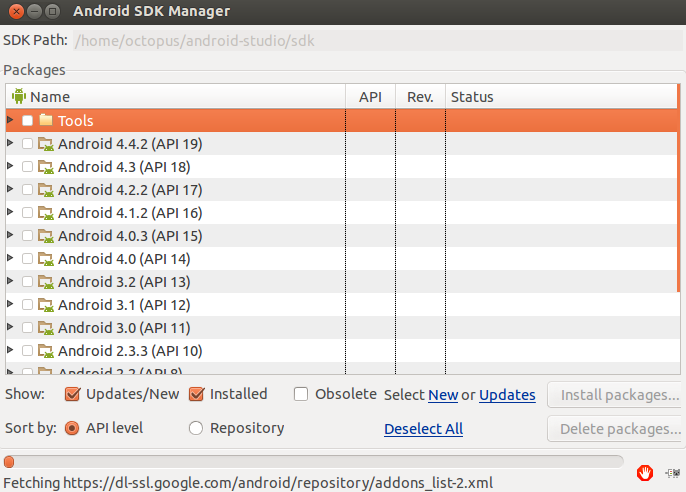The height and width of the screenshot is (492, 686).
Task: Click the Tools folder icon
Action: [x=46, y=119]
